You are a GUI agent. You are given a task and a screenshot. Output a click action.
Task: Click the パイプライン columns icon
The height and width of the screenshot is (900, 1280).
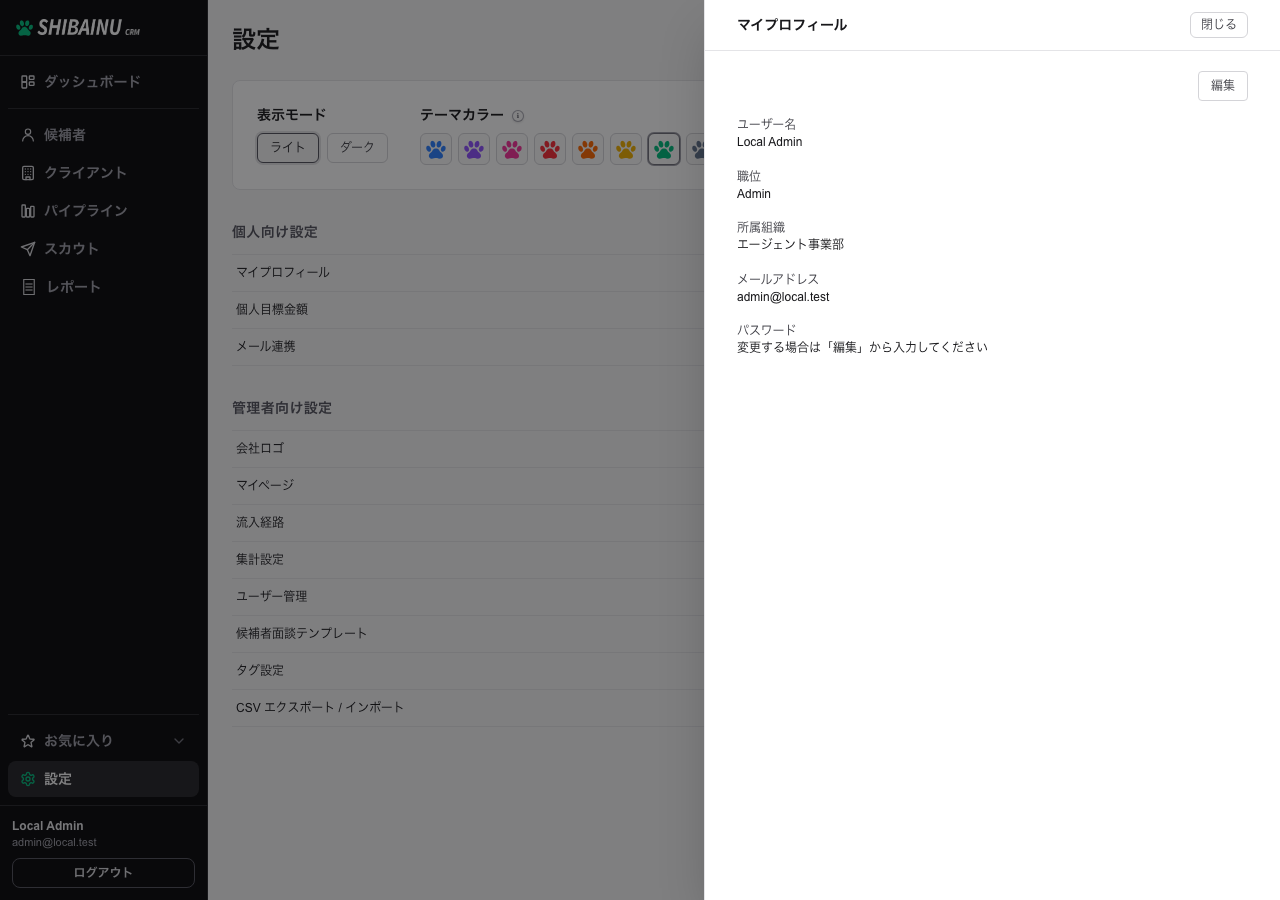(x=28, y=211)
